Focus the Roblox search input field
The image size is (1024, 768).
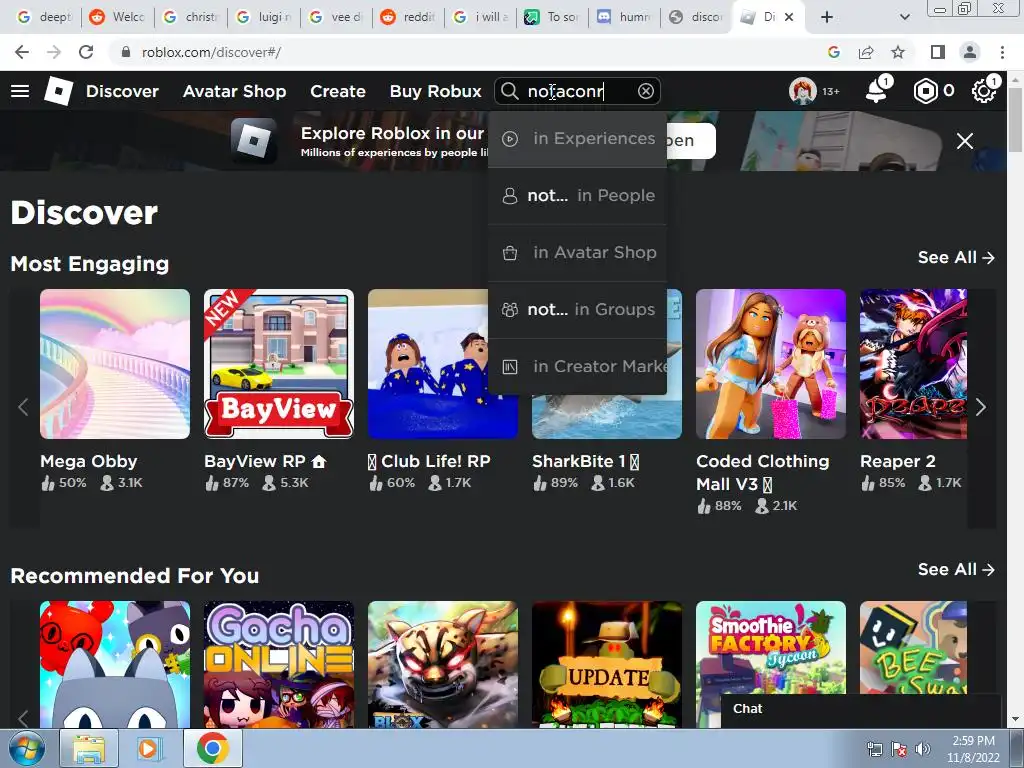tap(578, 91)
